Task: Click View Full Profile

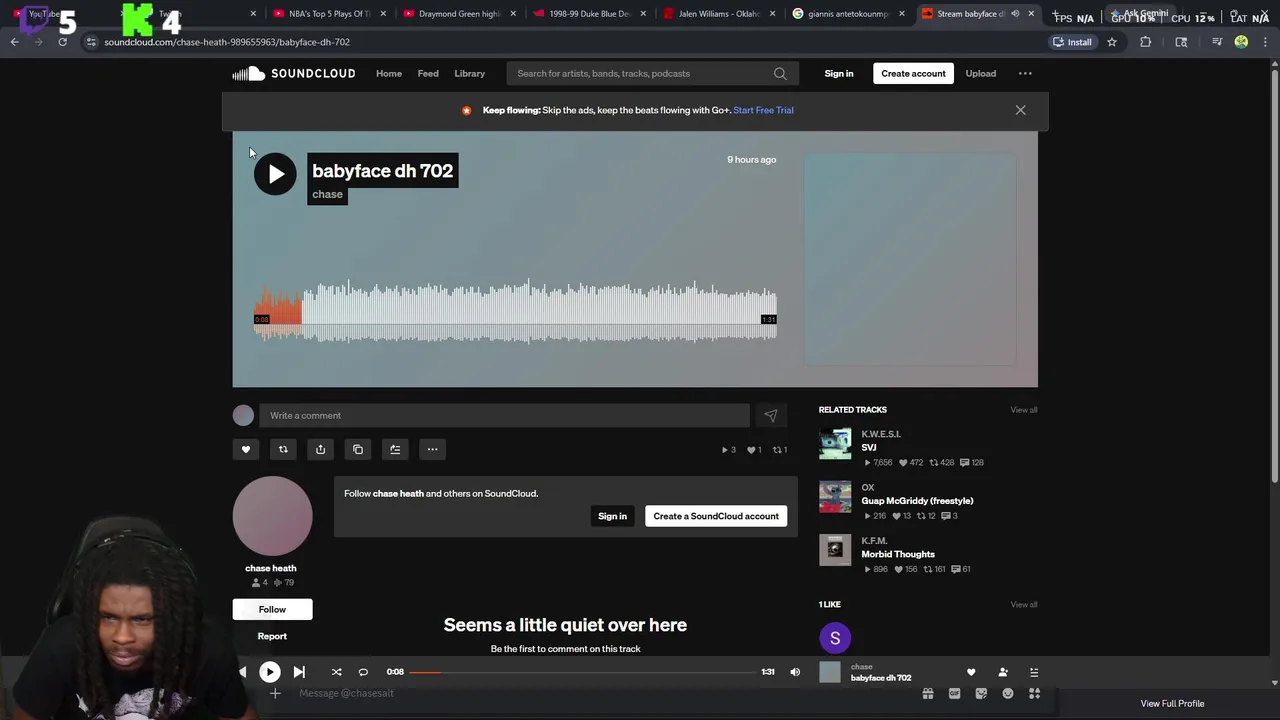Action: coord(1172,703)
